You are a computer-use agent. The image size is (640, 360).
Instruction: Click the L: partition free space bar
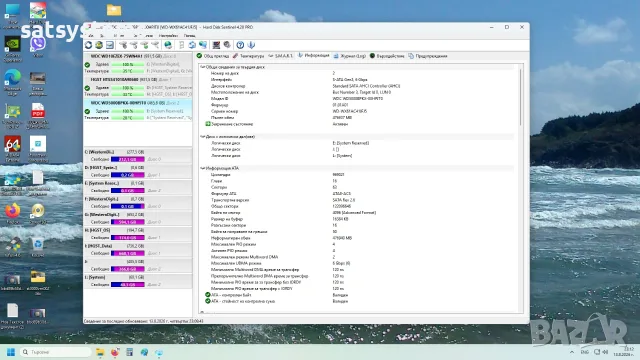128,284
